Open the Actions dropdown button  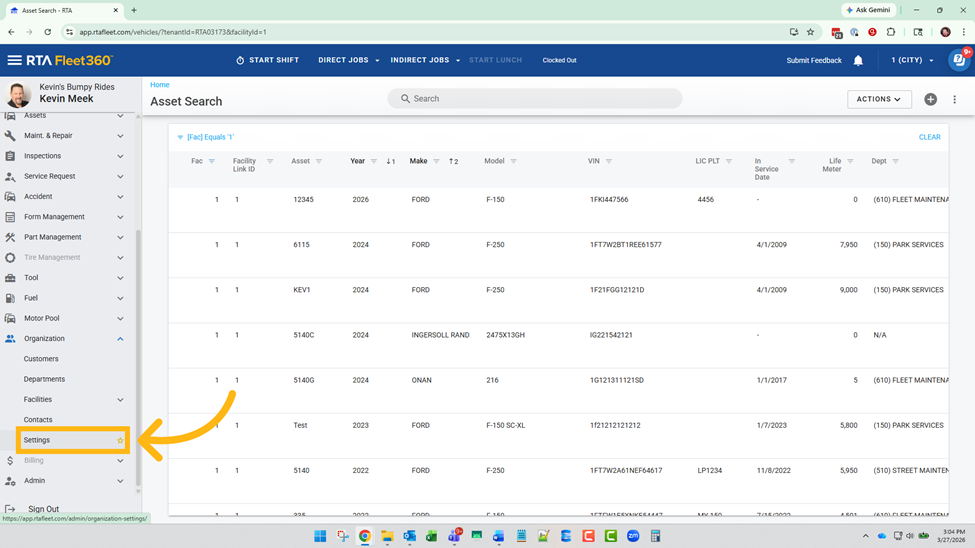(879, 99)
